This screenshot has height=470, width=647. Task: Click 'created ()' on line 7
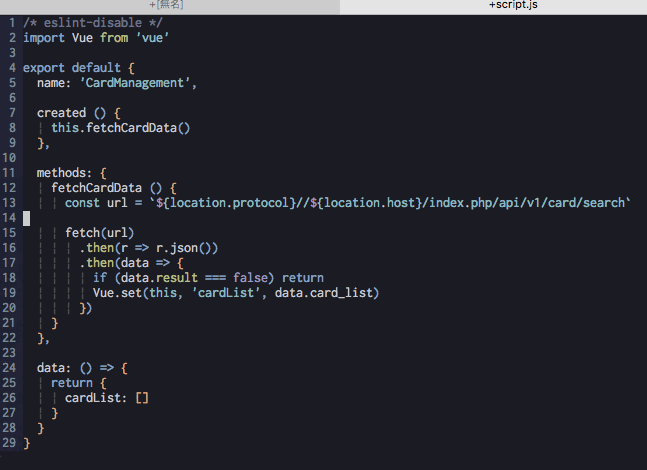coord(71,113)
